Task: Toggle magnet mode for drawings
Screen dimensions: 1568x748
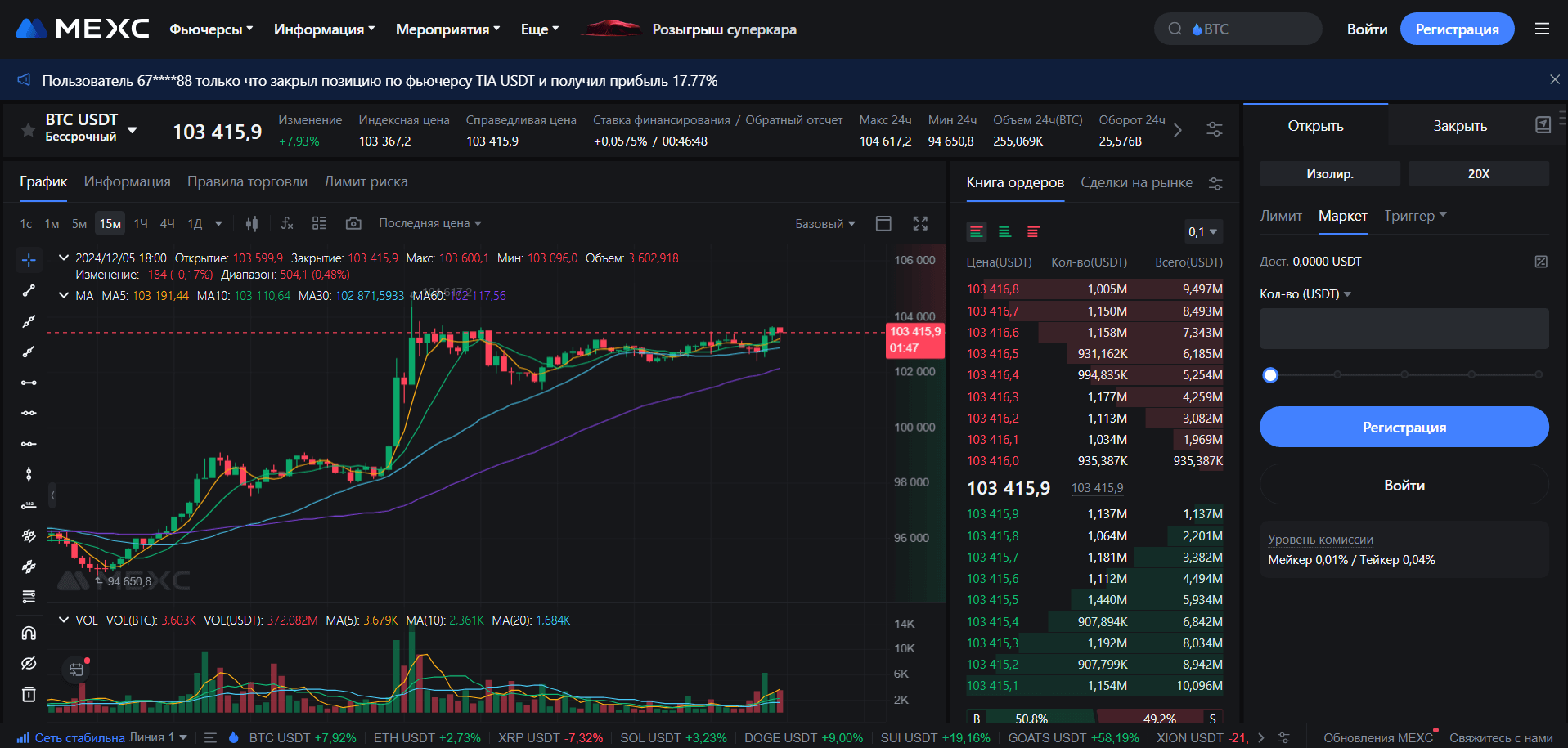Action: pos(29,633)
